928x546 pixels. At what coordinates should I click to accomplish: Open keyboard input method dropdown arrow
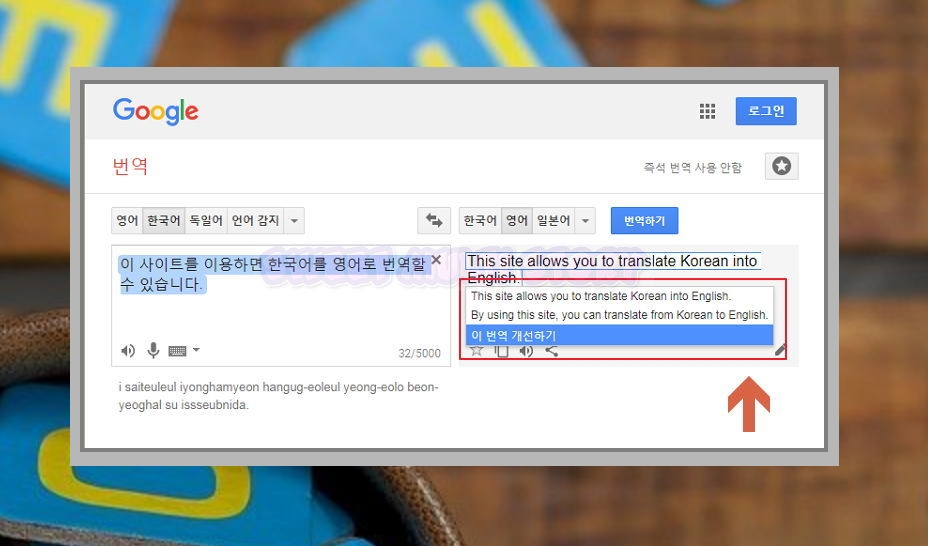tap(196, 350)
